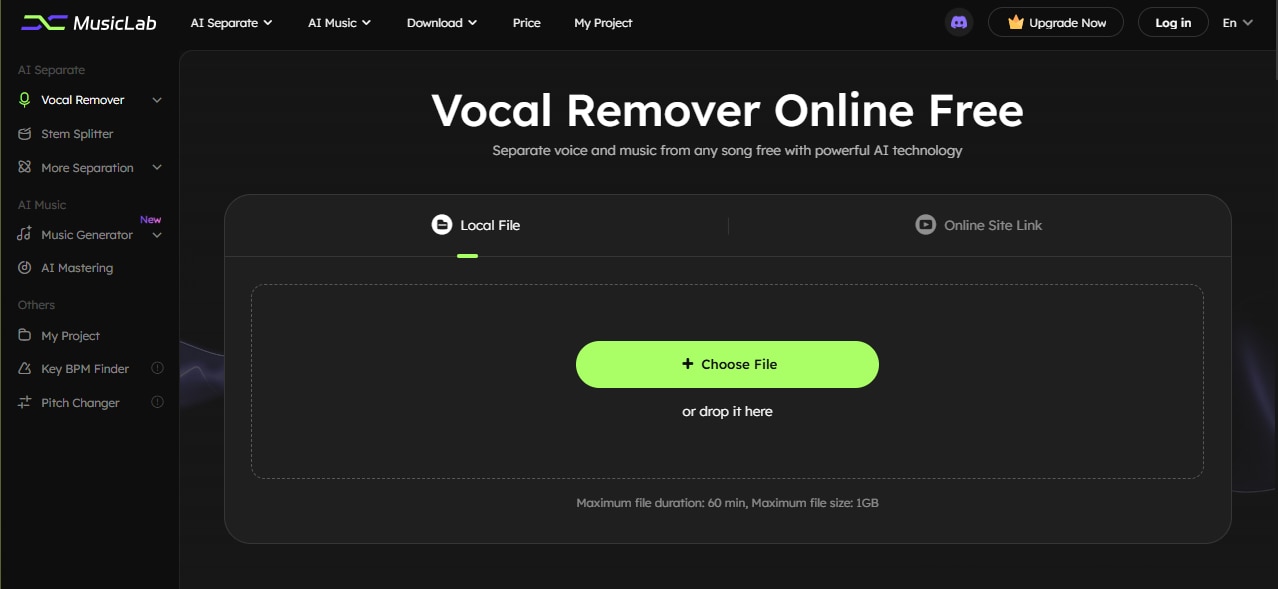Open the AI Mastering tool
1278x589 pixels.
(x=75, y=267)
